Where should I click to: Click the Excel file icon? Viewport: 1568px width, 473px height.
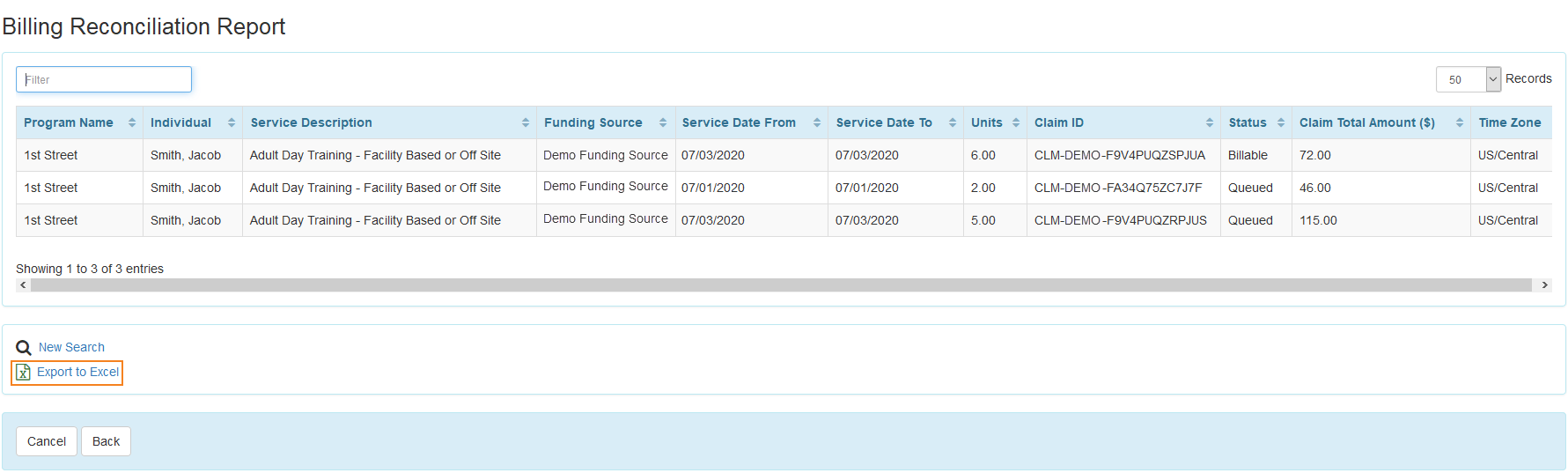tap(24, 373)
